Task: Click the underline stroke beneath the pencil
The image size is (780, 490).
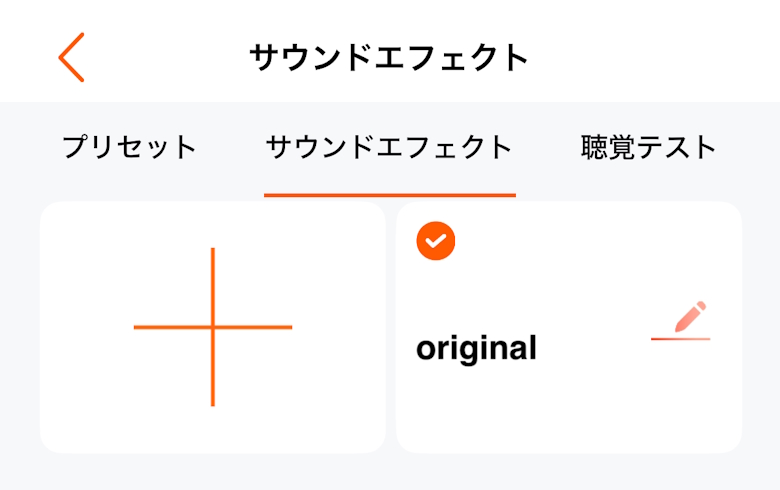Action: 680,340
